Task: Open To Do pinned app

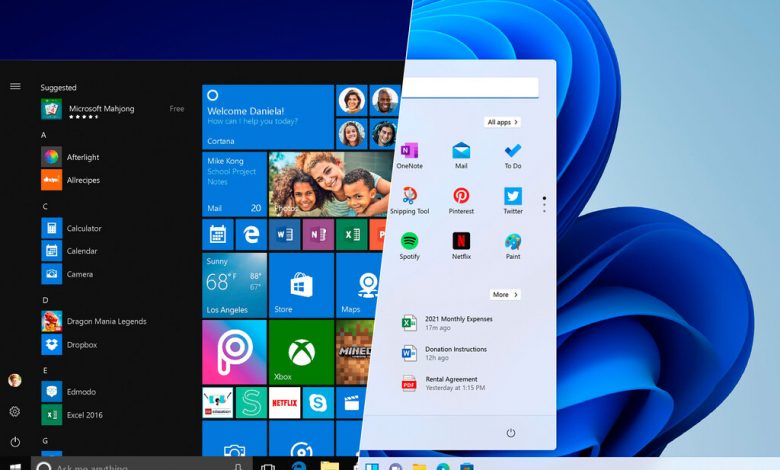Action: click(x=513, y=156)
